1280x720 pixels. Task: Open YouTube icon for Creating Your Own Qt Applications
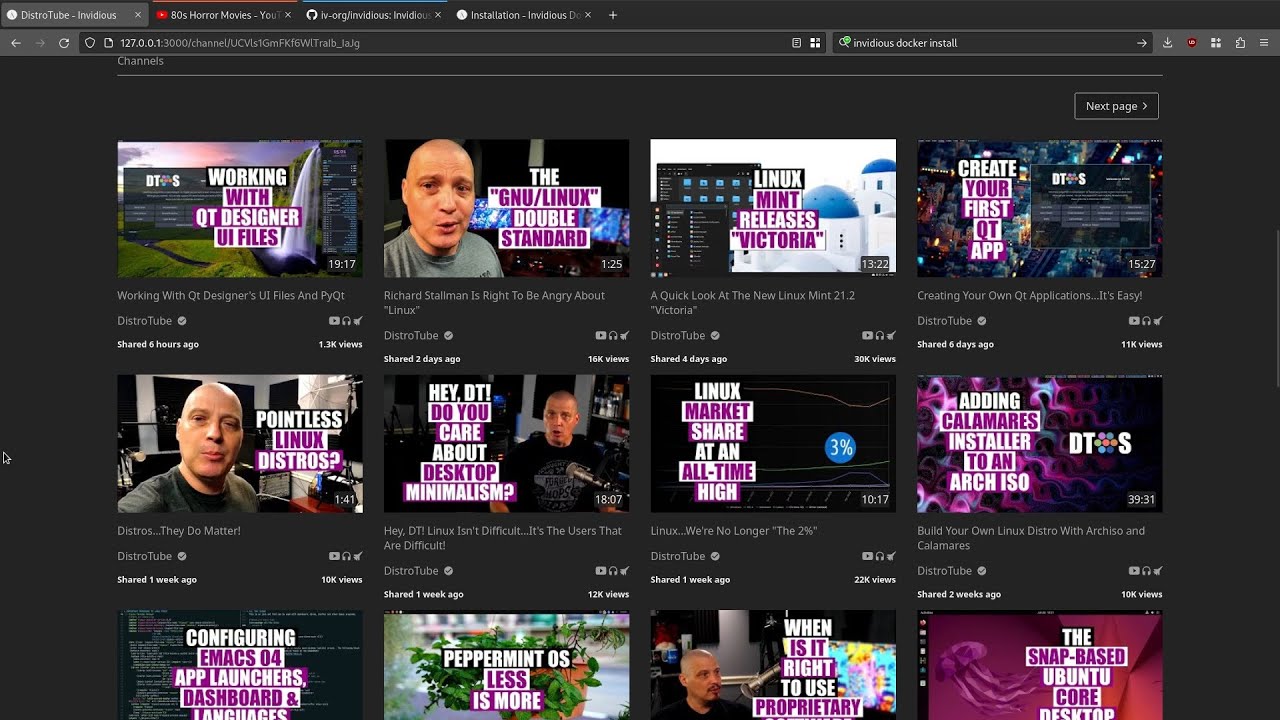(x=1134, y=321)
